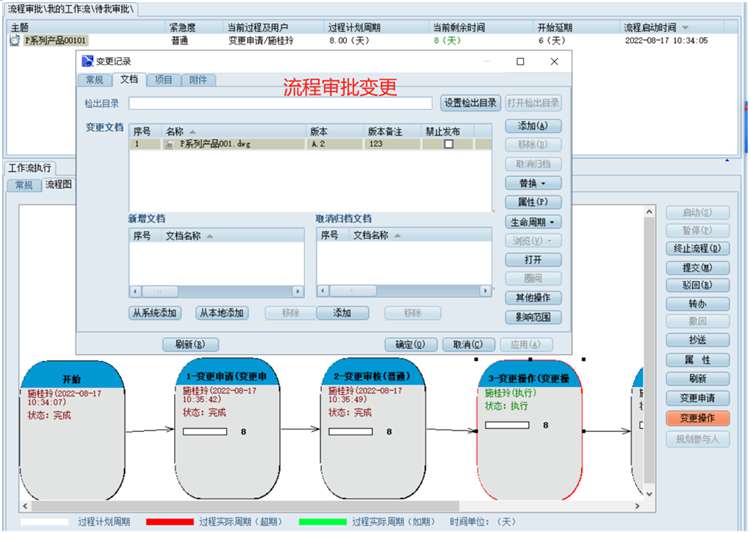Screen dimensions: 750x534
Task: Click sort arrow on 流程启动时间 column header
Action: (686, 27)
